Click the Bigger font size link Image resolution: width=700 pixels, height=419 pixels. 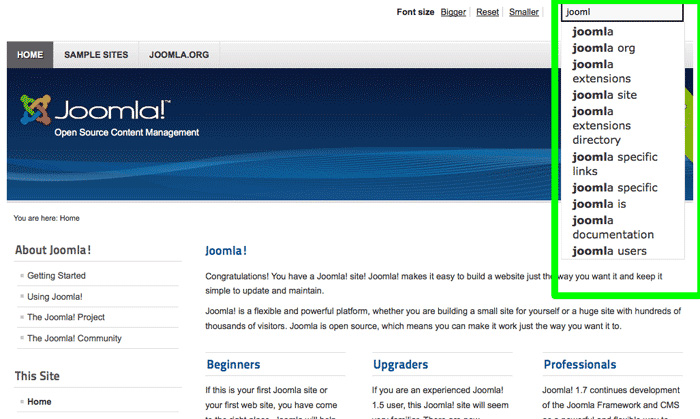coord(453,12)
